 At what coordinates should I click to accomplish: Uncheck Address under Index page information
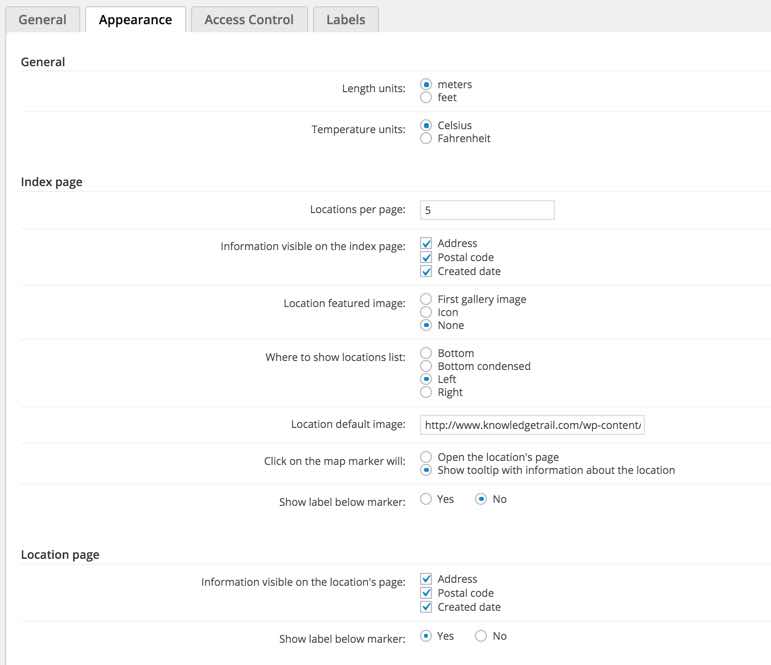tap(426, 244)
